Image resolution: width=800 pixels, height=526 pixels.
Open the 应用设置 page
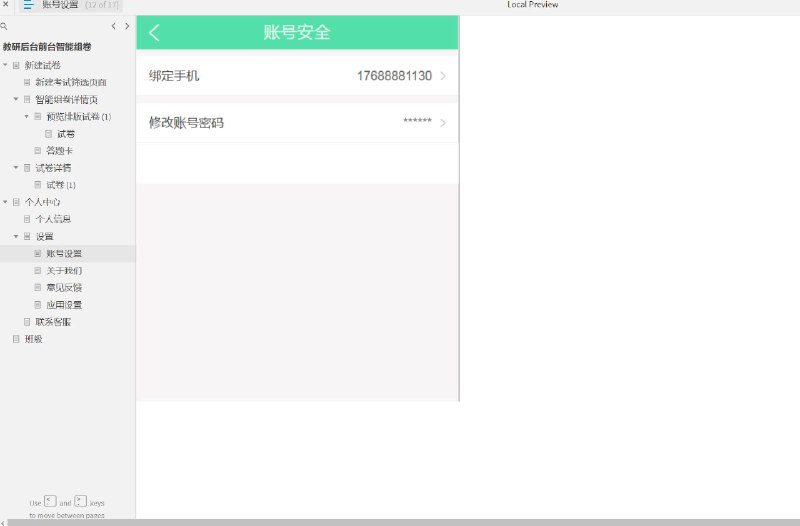[64, 305]
